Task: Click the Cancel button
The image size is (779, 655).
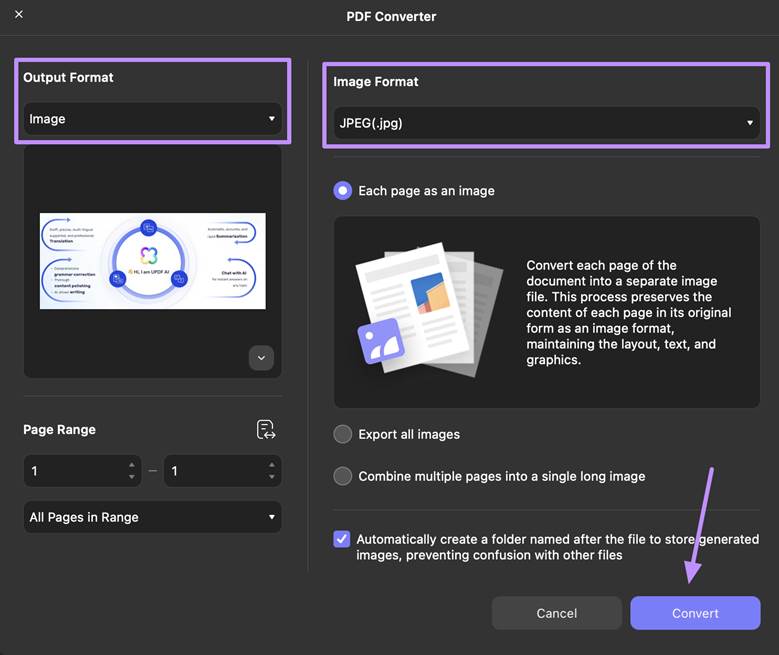Action: point(556,613)
